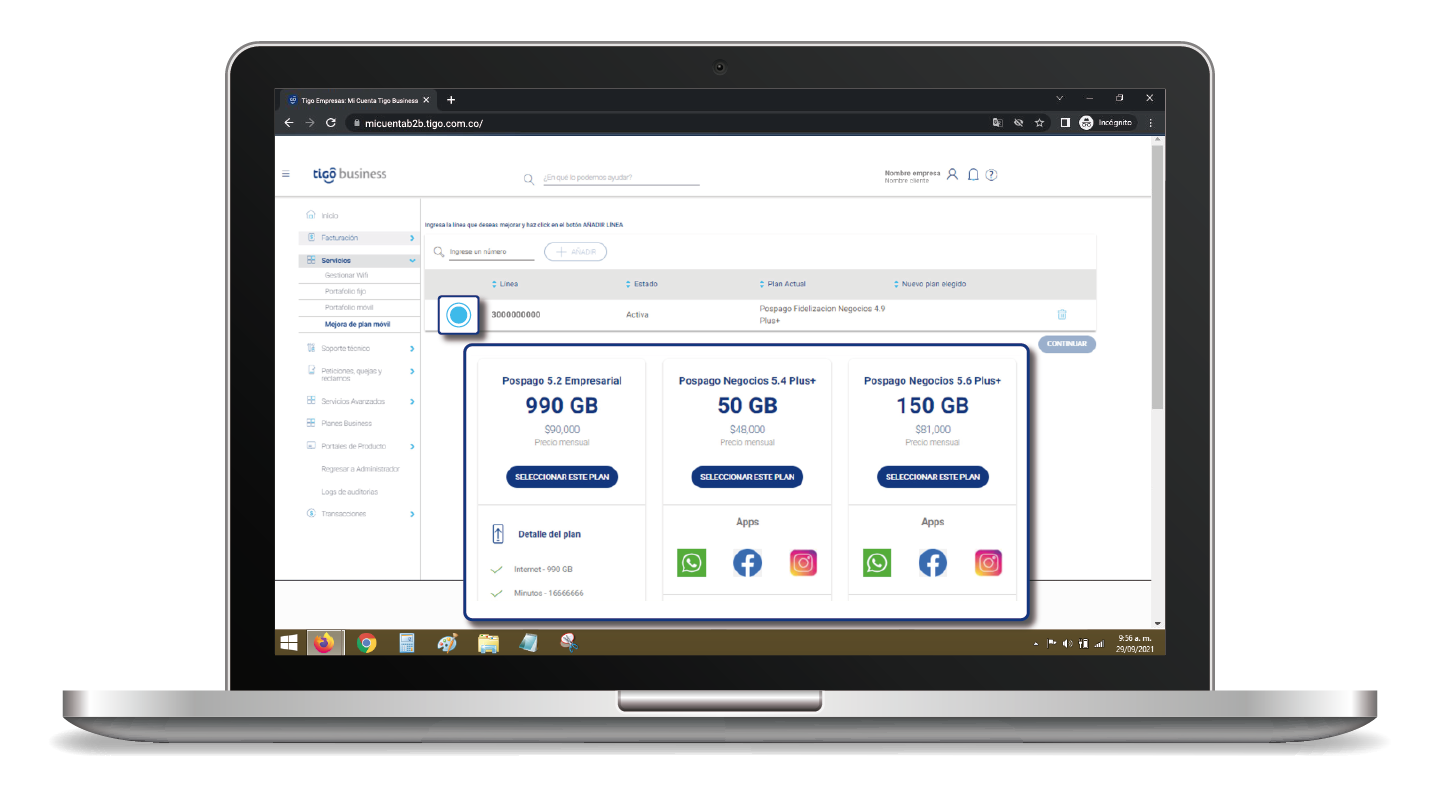Expand the Portales de Producto menu
This screenshot has width=1440, height=811.
click(360, 446)
